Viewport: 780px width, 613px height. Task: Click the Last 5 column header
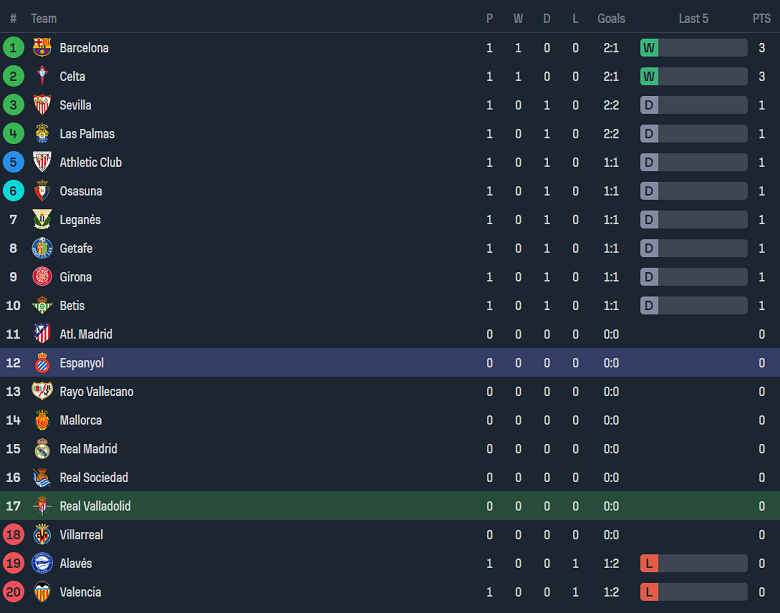693,18
